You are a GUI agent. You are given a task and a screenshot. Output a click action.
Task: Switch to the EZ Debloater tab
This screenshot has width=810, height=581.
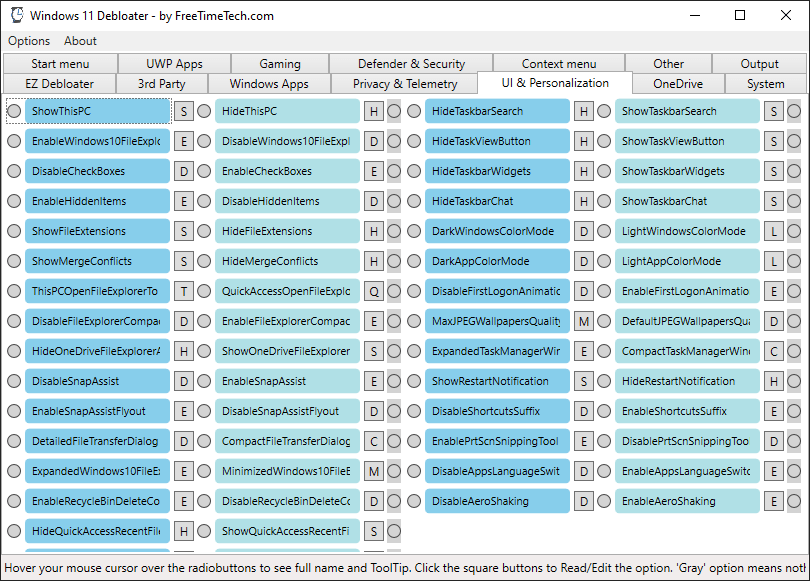pyautogui.click(x=59, y=84)
